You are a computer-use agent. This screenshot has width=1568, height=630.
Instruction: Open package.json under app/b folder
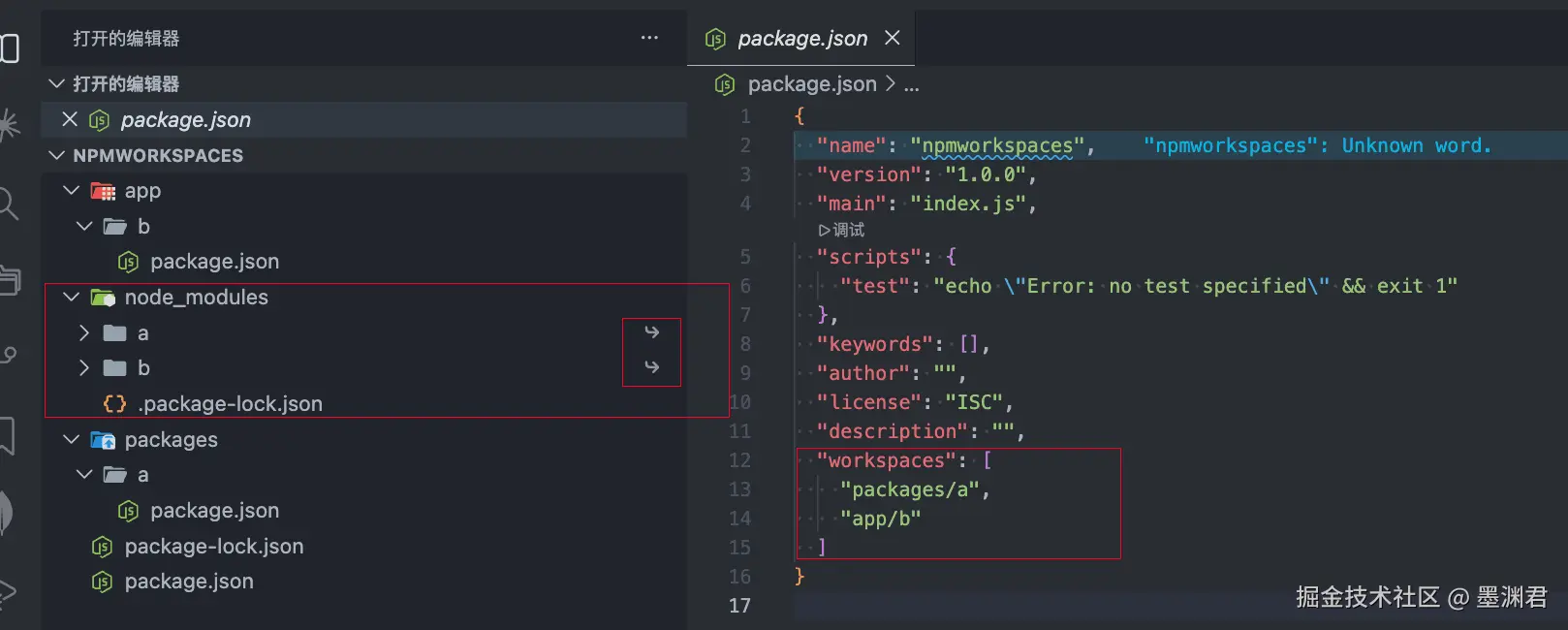pyautogui.click(x=213, y=262)
